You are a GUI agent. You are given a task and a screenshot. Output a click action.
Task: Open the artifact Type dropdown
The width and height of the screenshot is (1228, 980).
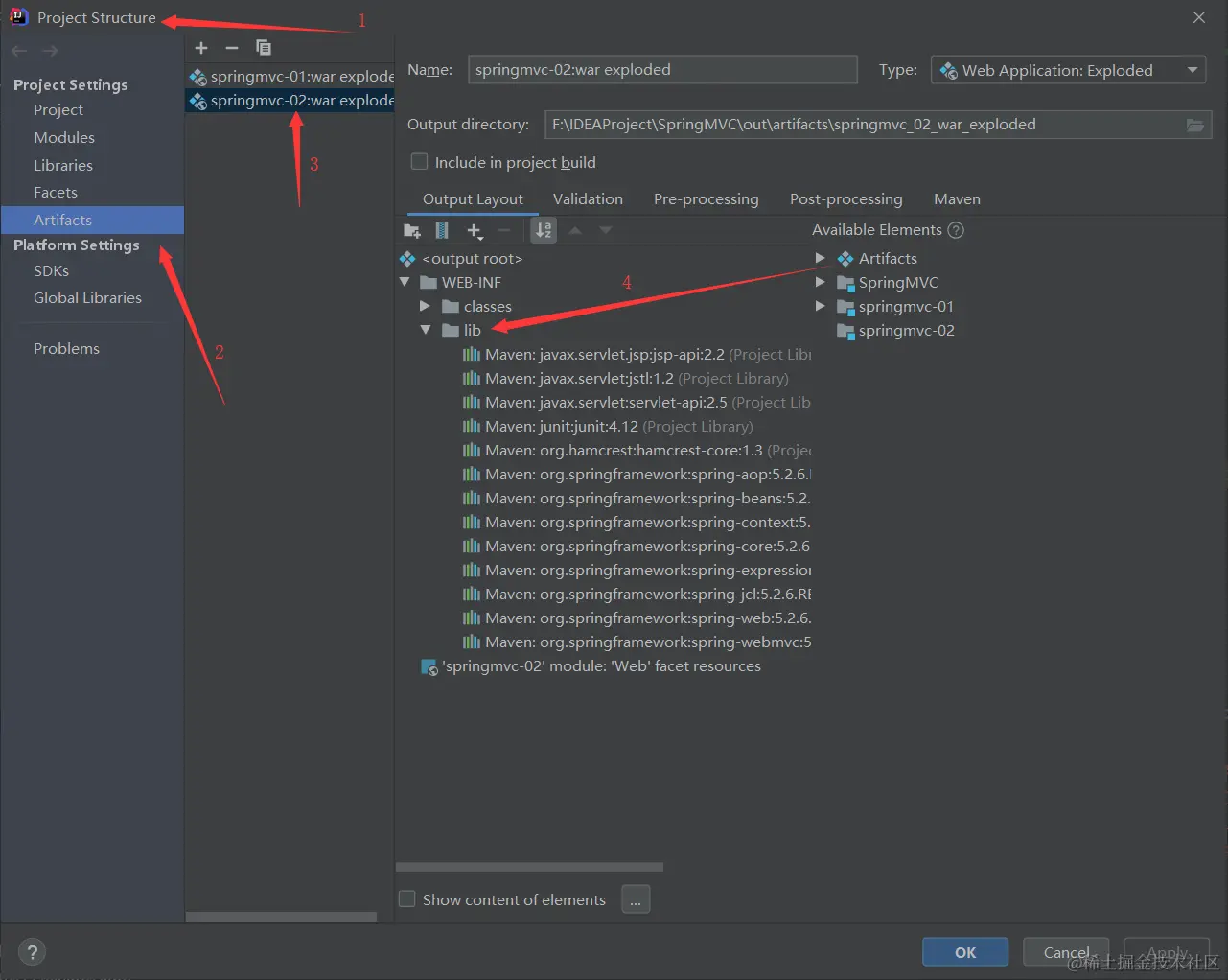[x=1068, y=70]
